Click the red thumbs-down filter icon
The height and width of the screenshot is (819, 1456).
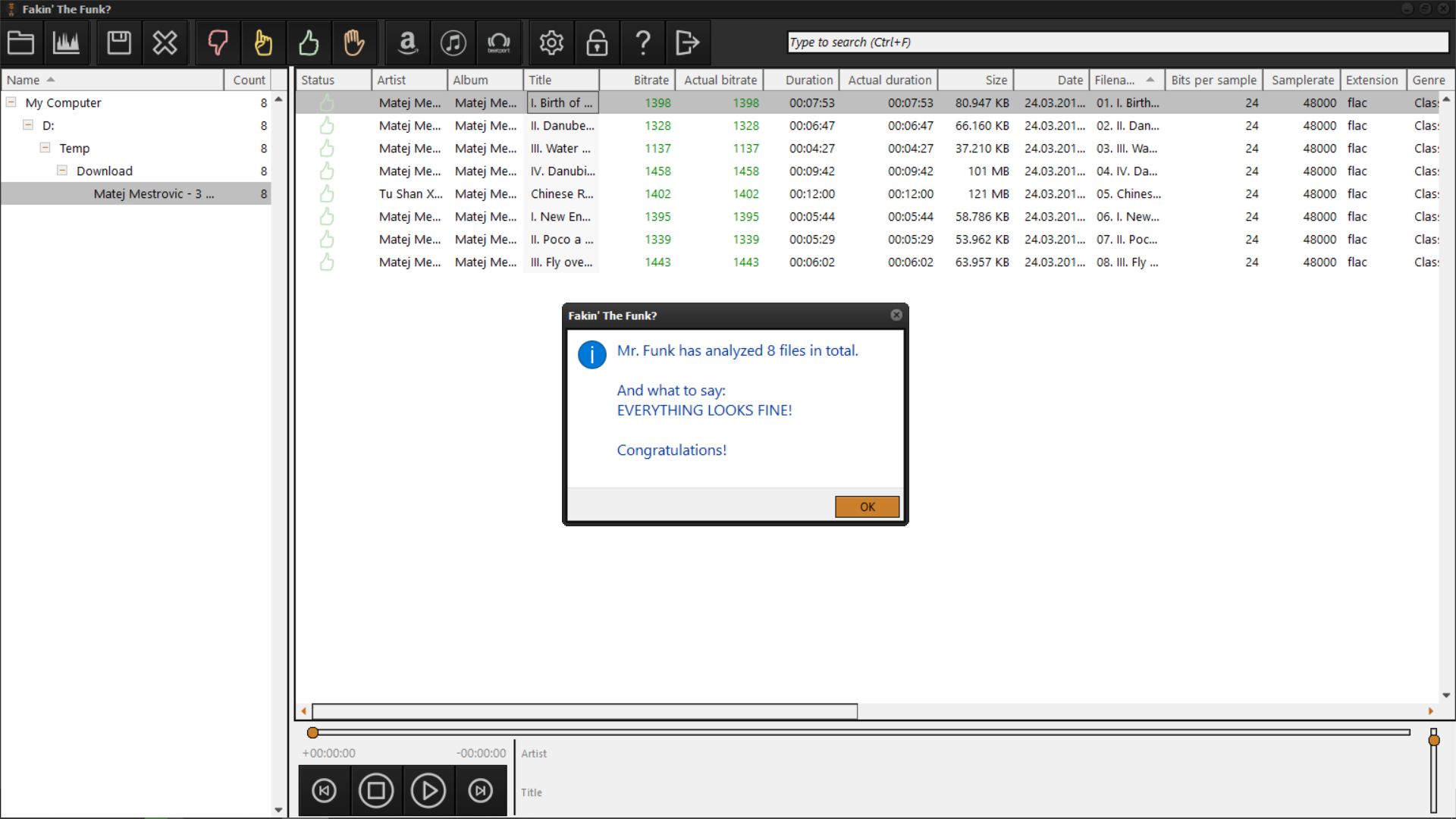218,42
